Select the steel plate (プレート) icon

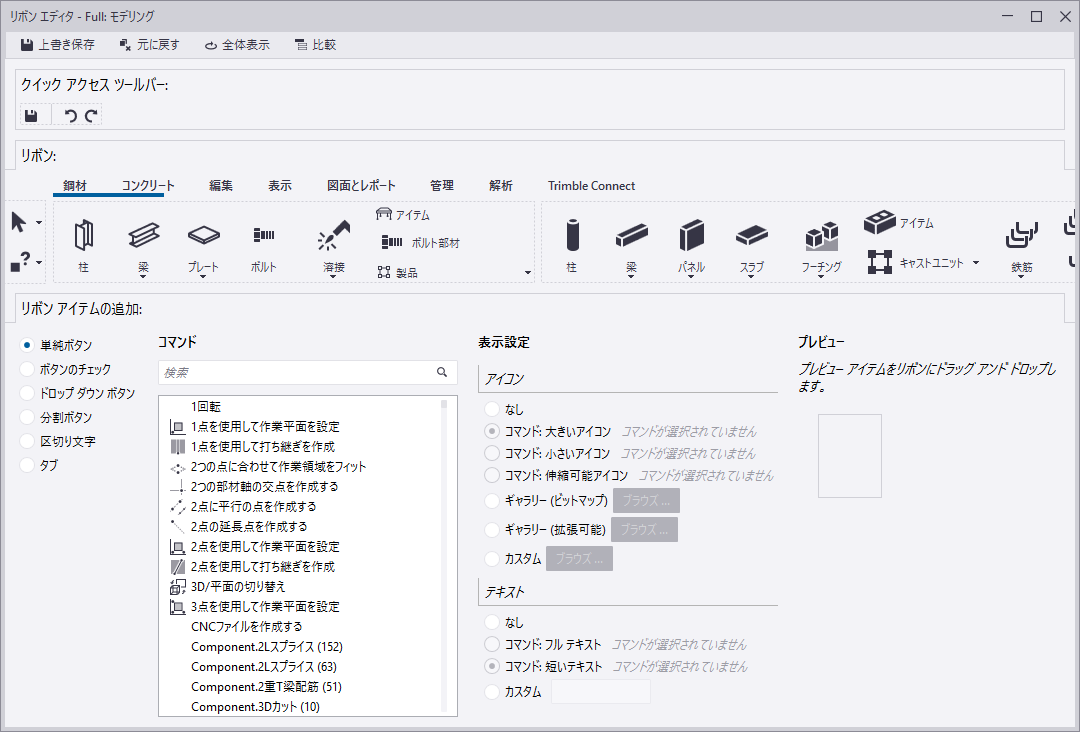(x=203, y=236)
